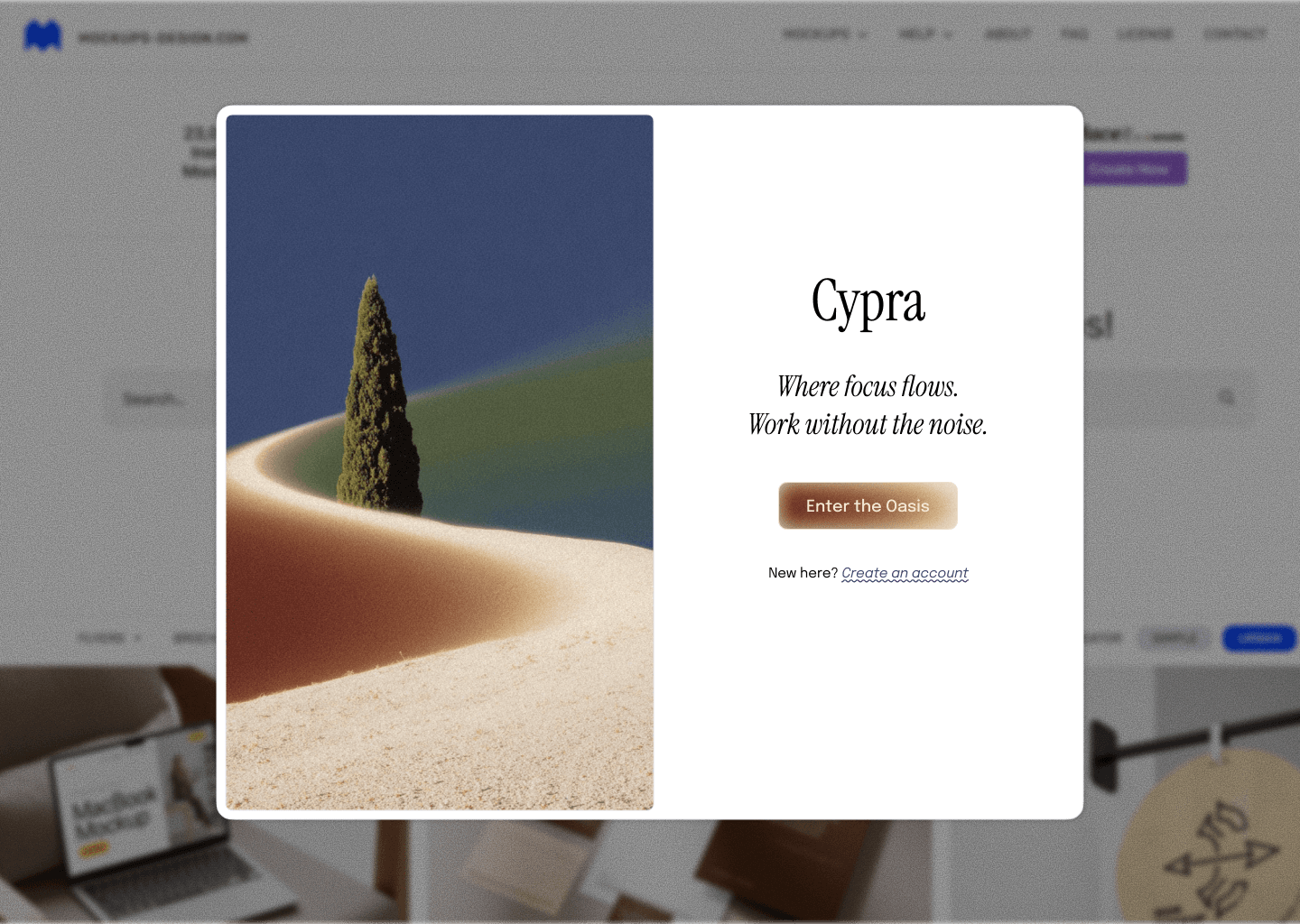1300x924 pixels.
Task: Click the Cypra heading
Action: (868, 303)
